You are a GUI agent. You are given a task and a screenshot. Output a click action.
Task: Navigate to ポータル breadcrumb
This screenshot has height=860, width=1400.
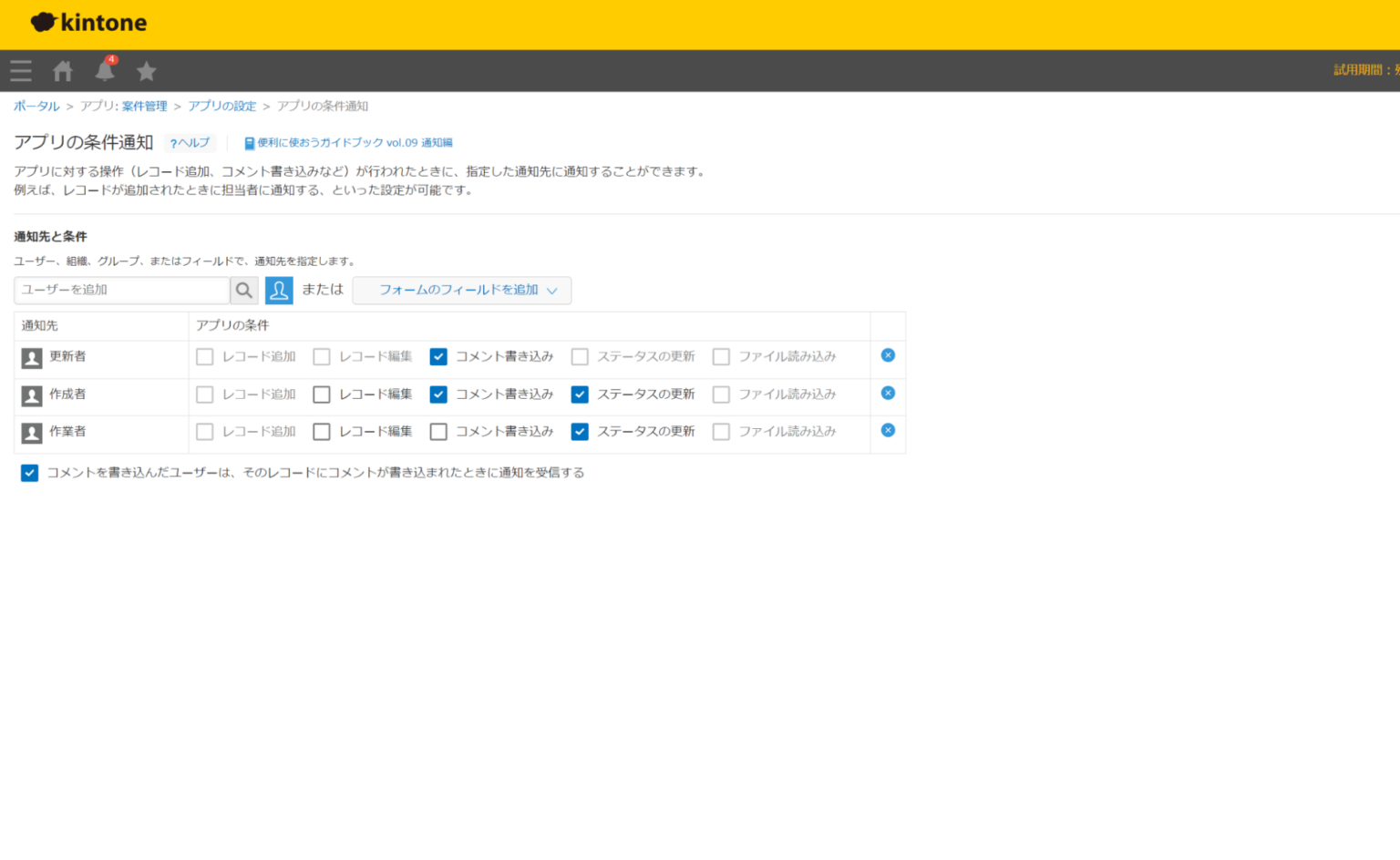(x=36, y=106)
